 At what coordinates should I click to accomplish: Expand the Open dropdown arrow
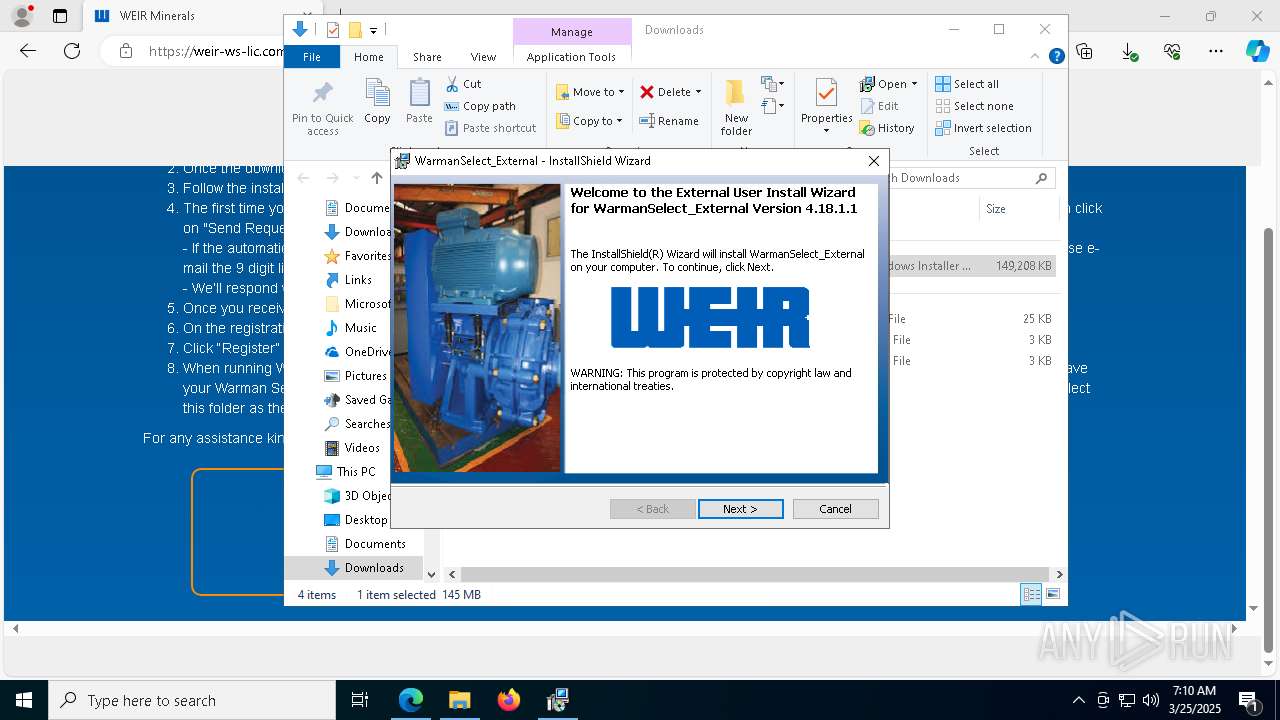tap(914, 84)
